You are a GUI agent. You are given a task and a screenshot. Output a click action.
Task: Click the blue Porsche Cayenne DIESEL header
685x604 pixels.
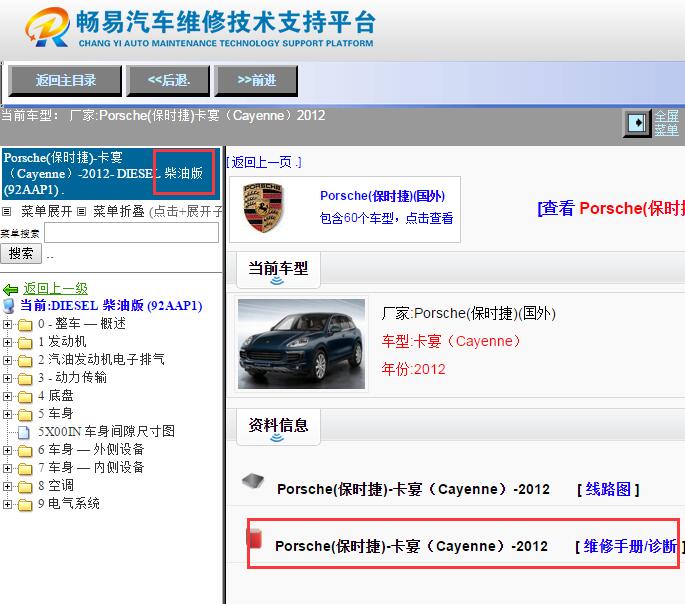(x=111, y=174)
